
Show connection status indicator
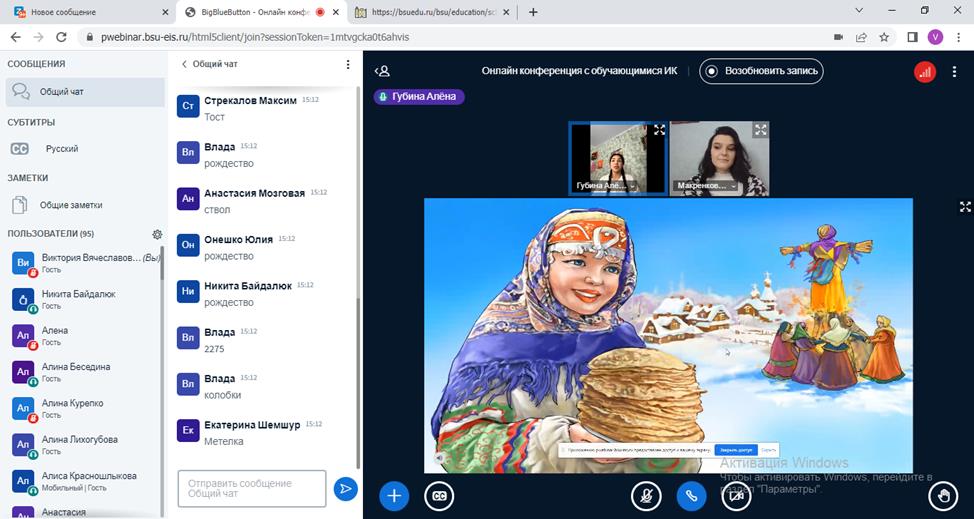(x=925, y=71)
